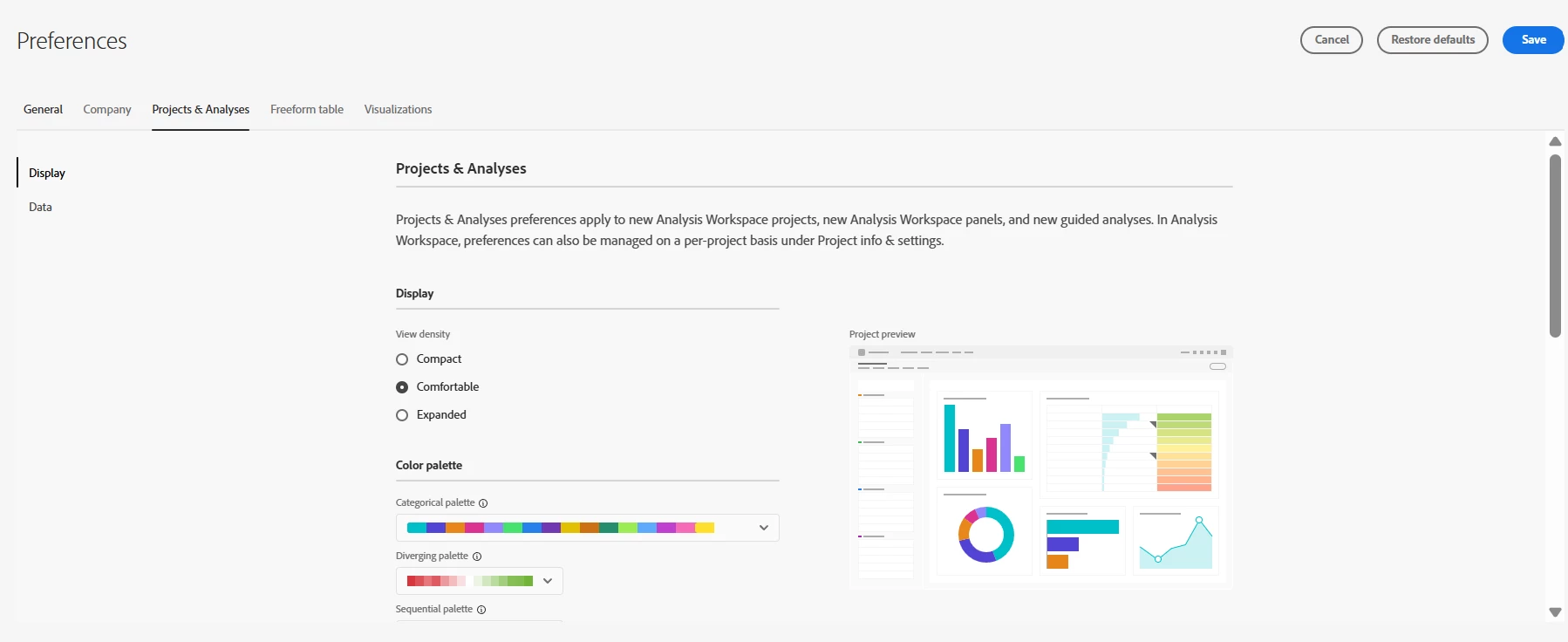The height and width of the screenshot is (642, 1568).
Task: Click the line chart in Project preview
Action: pos(1176,542)
